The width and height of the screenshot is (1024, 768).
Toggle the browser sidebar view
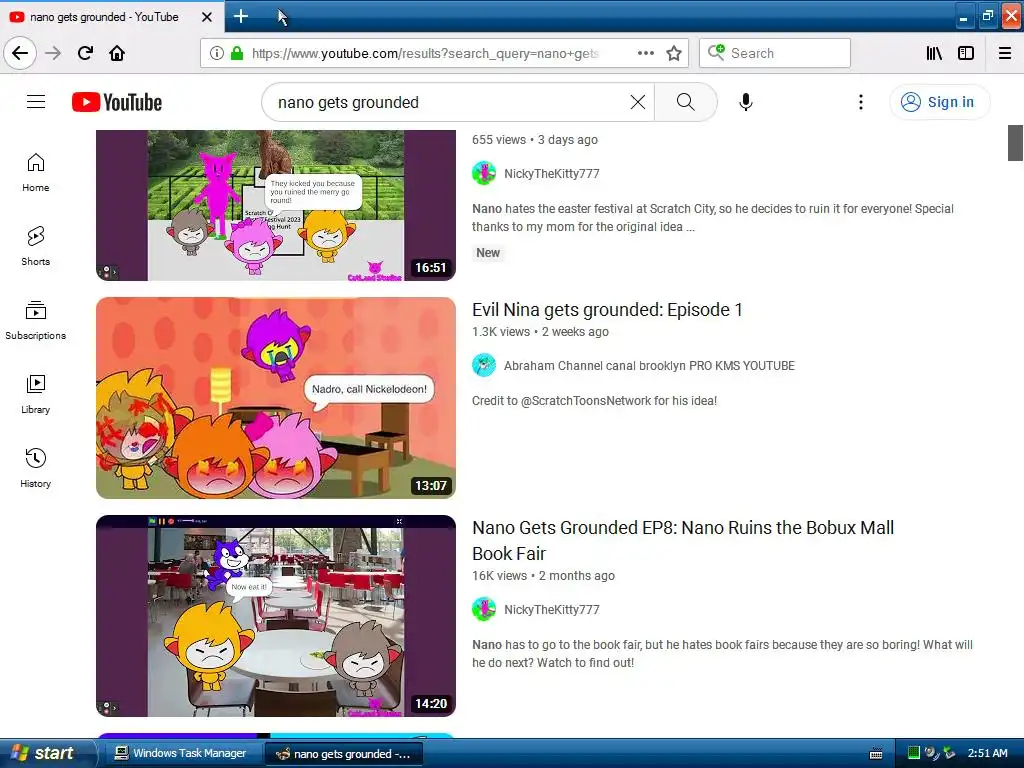966,53
